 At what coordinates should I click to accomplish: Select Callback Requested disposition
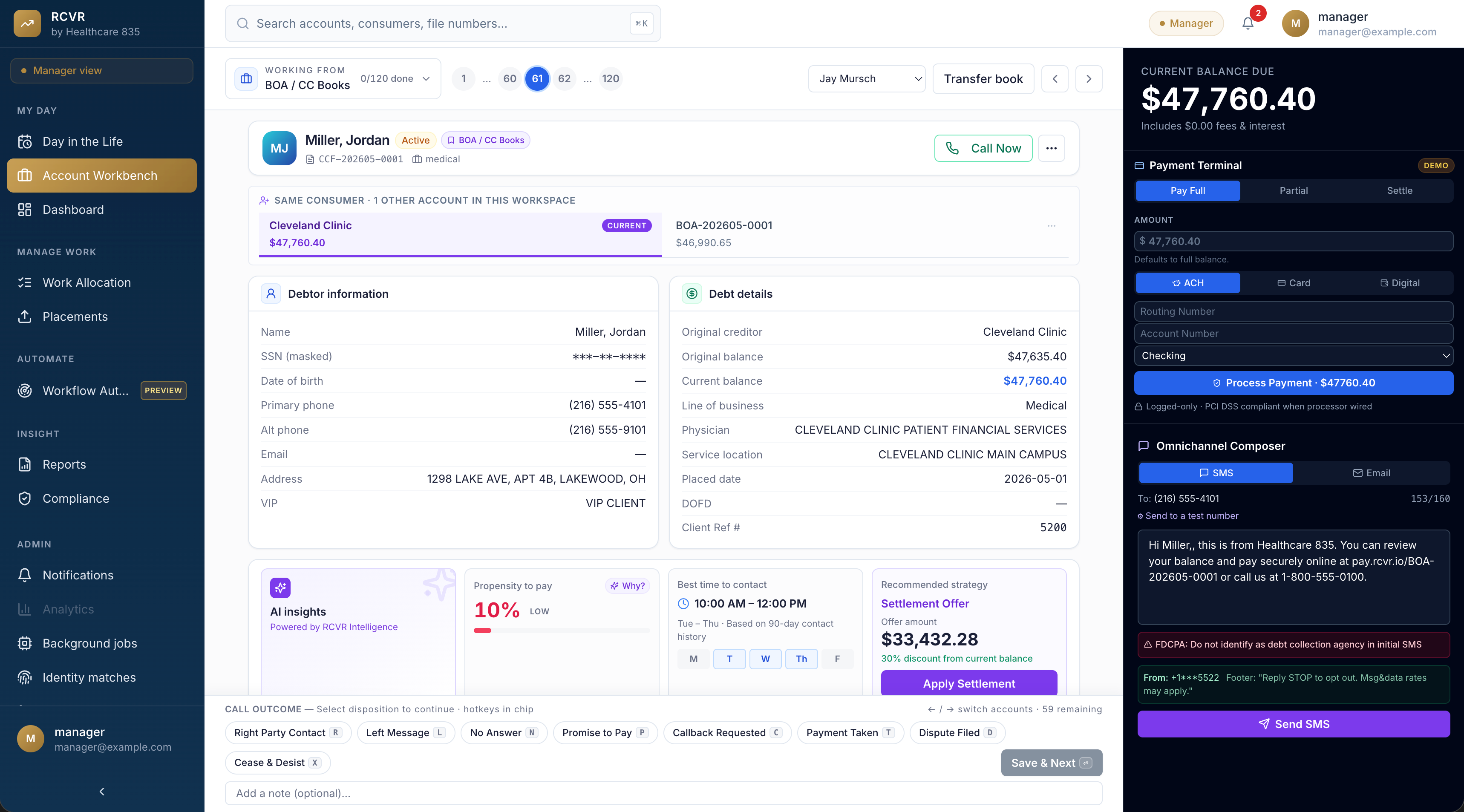[727, 732]
